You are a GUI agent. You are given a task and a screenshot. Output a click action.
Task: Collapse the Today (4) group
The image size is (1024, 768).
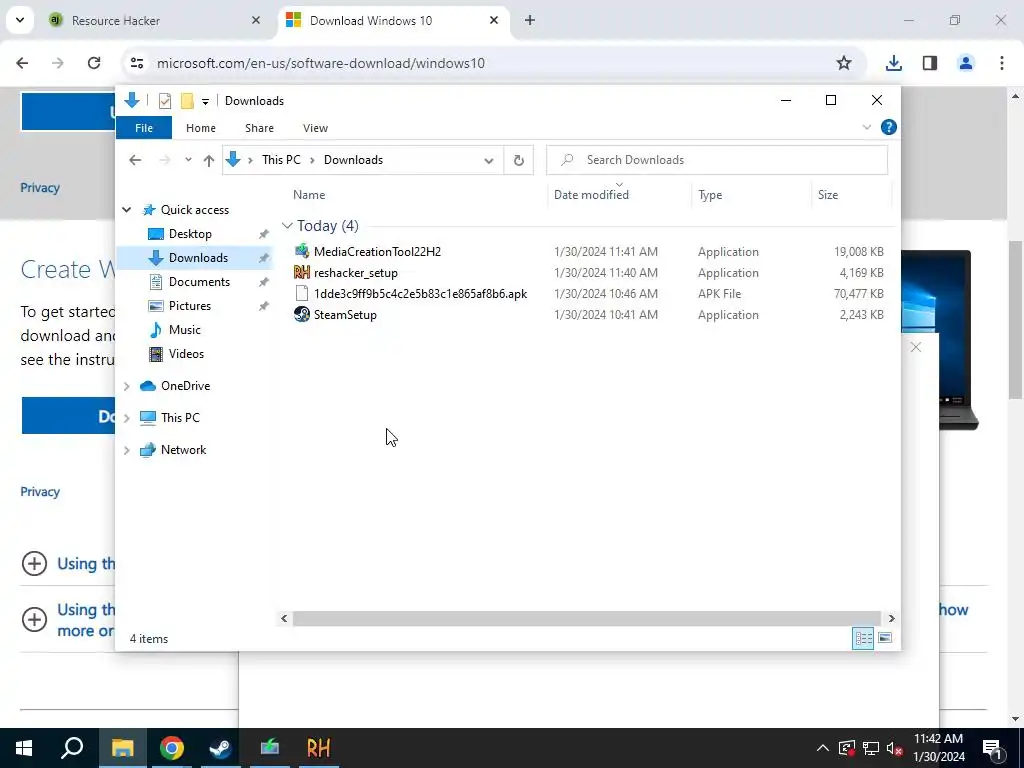pos(287,226)
